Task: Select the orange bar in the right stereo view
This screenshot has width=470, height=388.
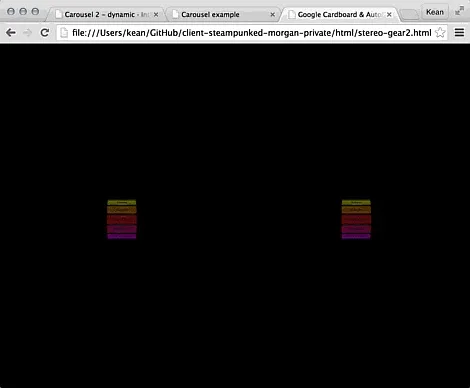Action: tap(356, 210)
